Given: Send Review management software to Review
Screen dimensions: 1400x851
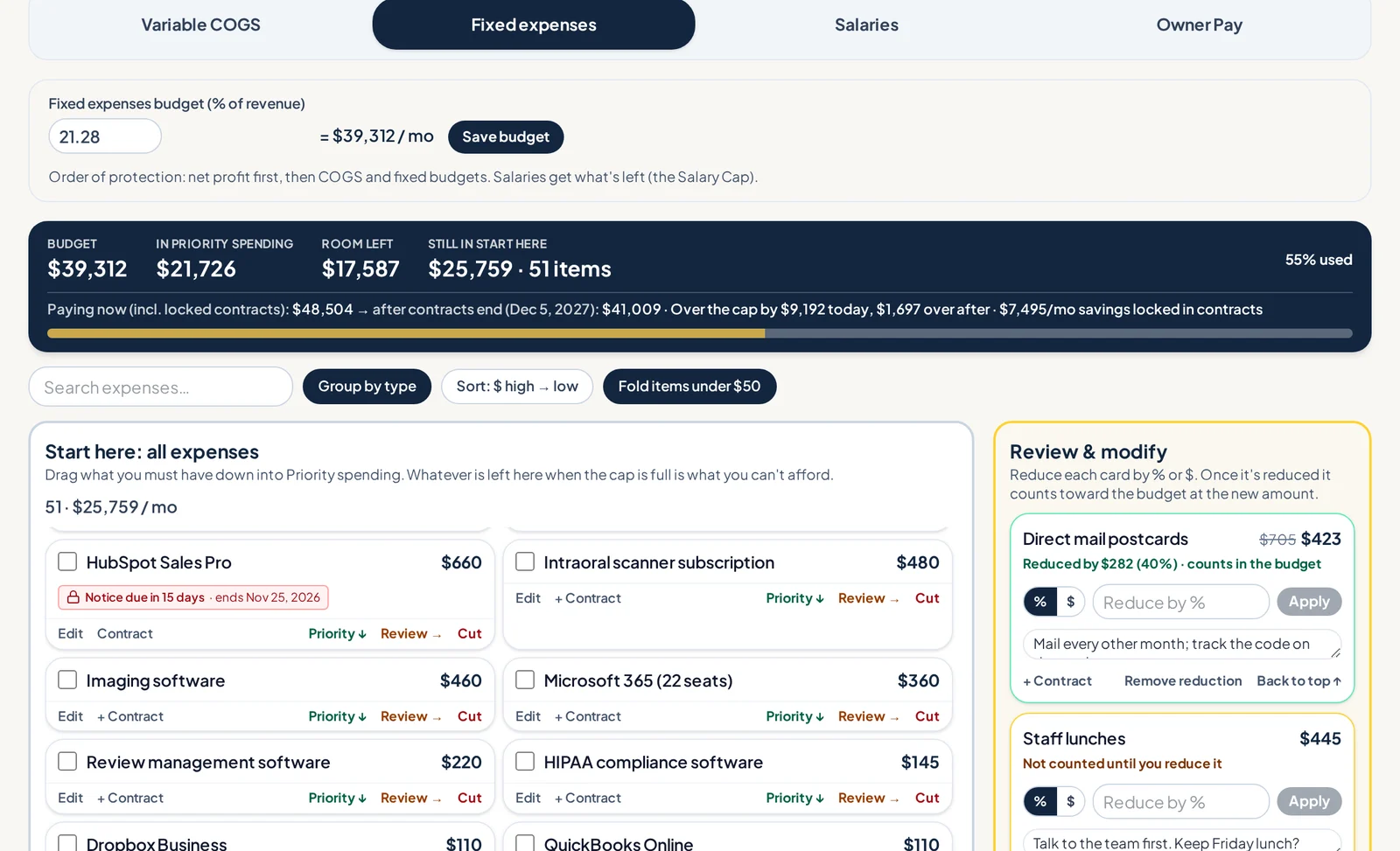Looking at the screenshot, I should point(411,798).
